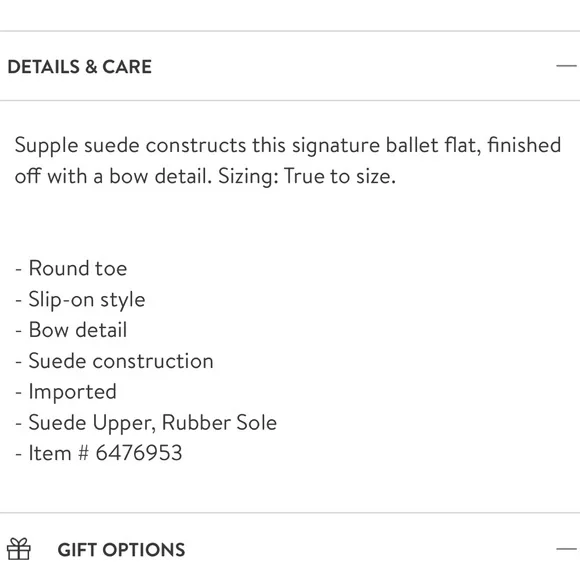
Task: Collapse the Details & Care section minus icon
Action: pyautogui.click(x=566, y=66)
